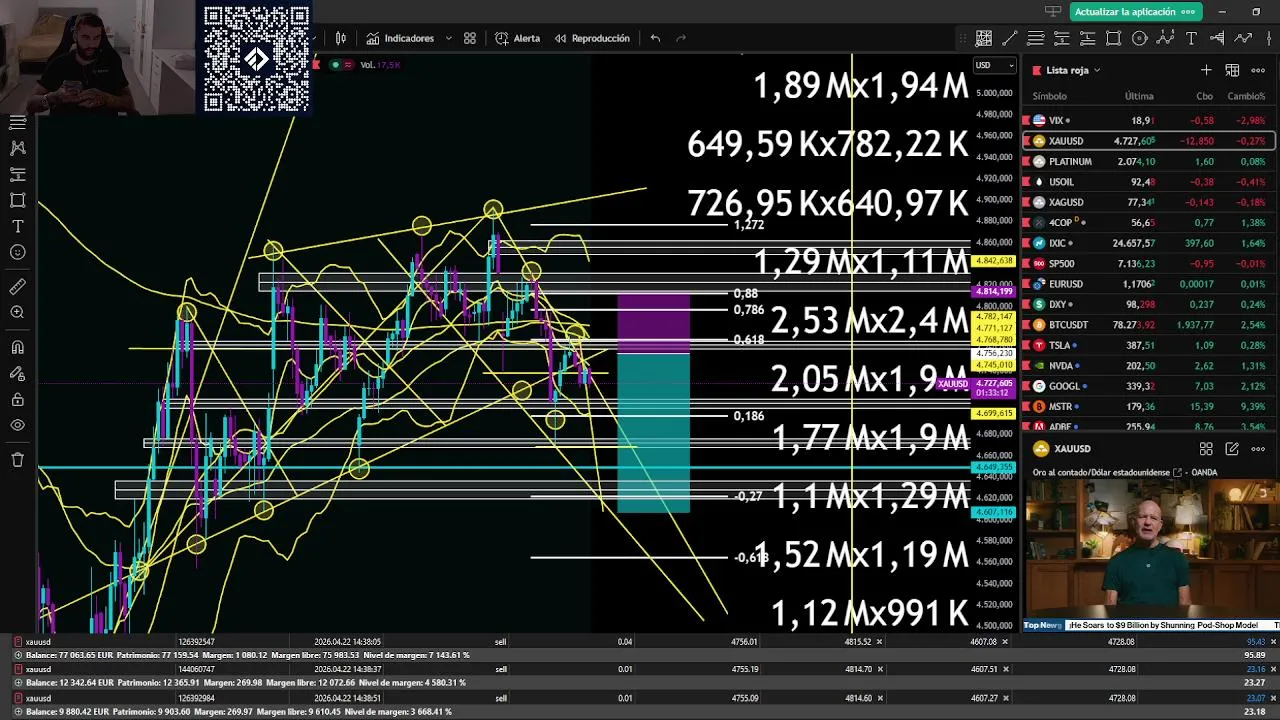Expand the Balance 12 342.64 EUR row
The image size is (1280, 720).
pos(18,683)
